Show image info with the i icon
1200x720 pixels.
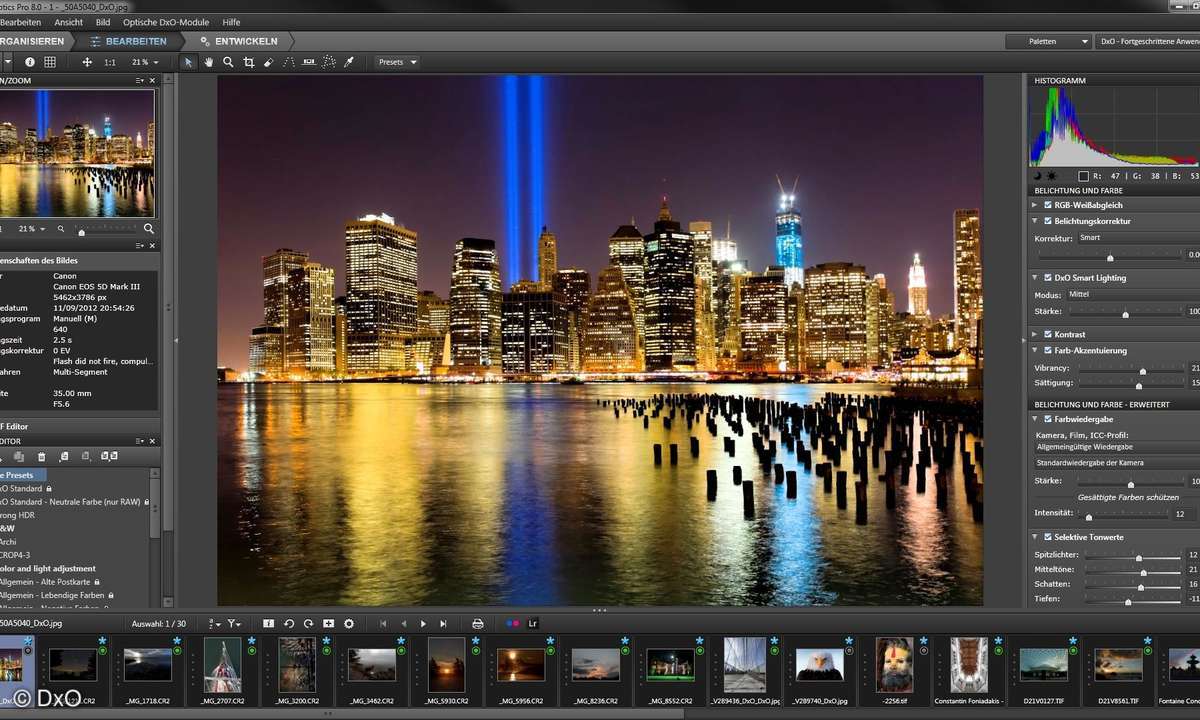coord(30,62)
